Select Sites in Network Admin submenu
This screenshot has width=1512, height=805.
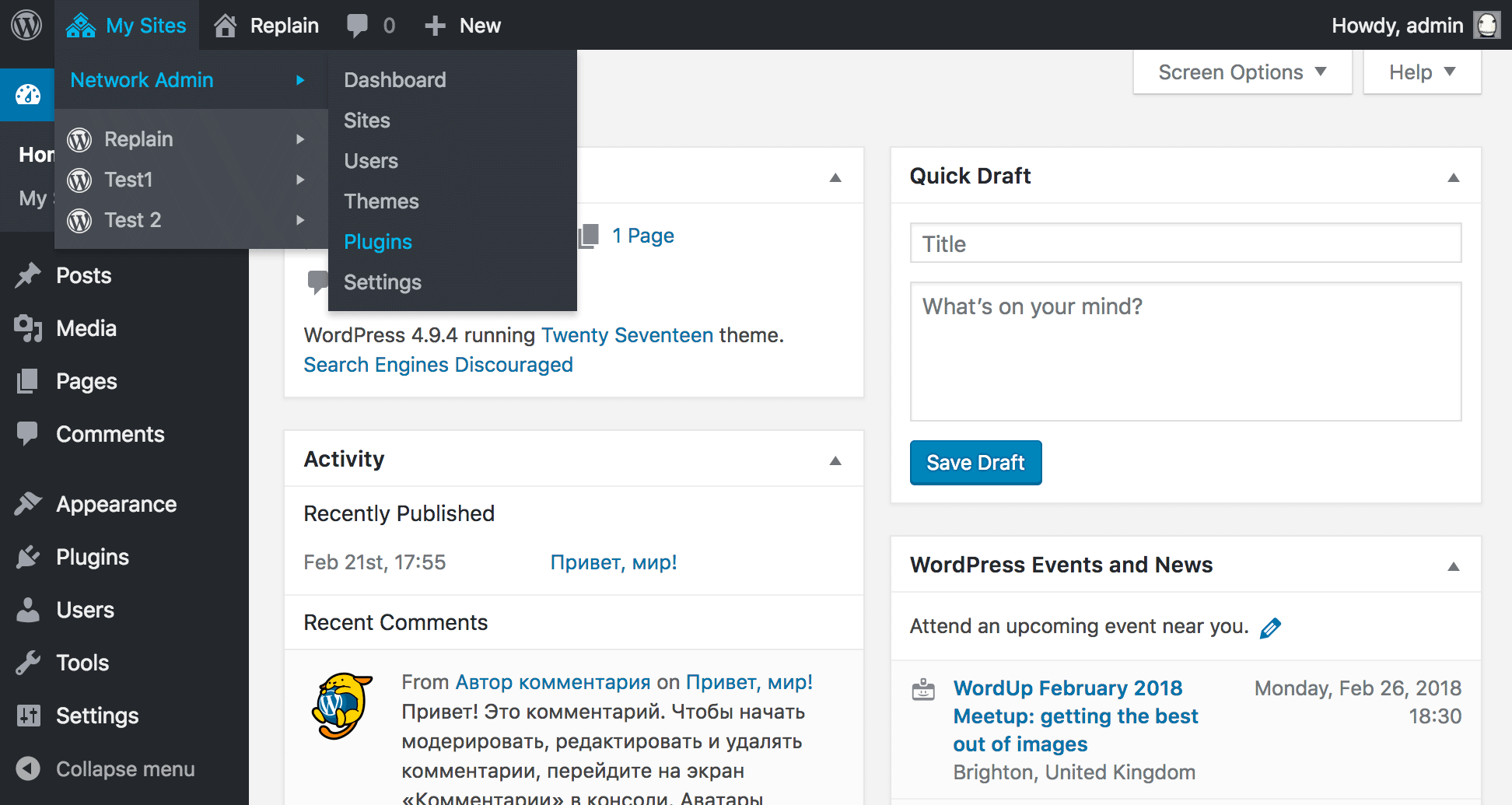click(367, 121)
